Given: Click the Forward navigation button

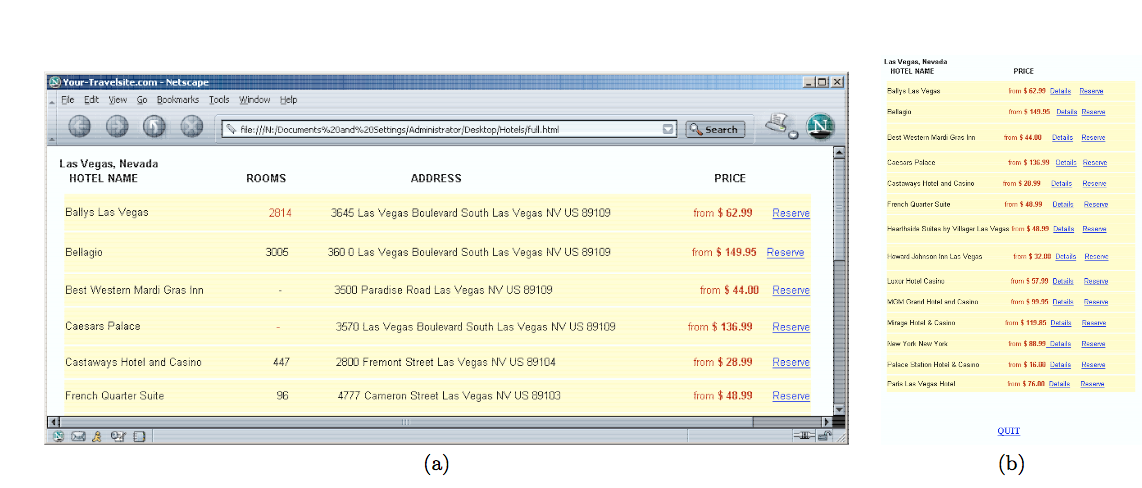Looking at the screenshot, I should tap(117, 127).
